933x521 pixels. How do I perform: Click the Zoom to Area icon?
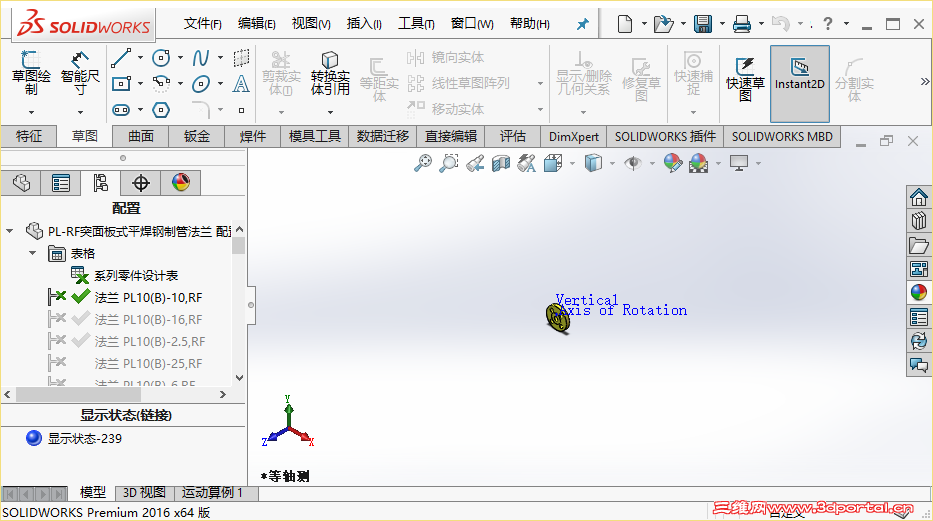(x=449, y=163)
